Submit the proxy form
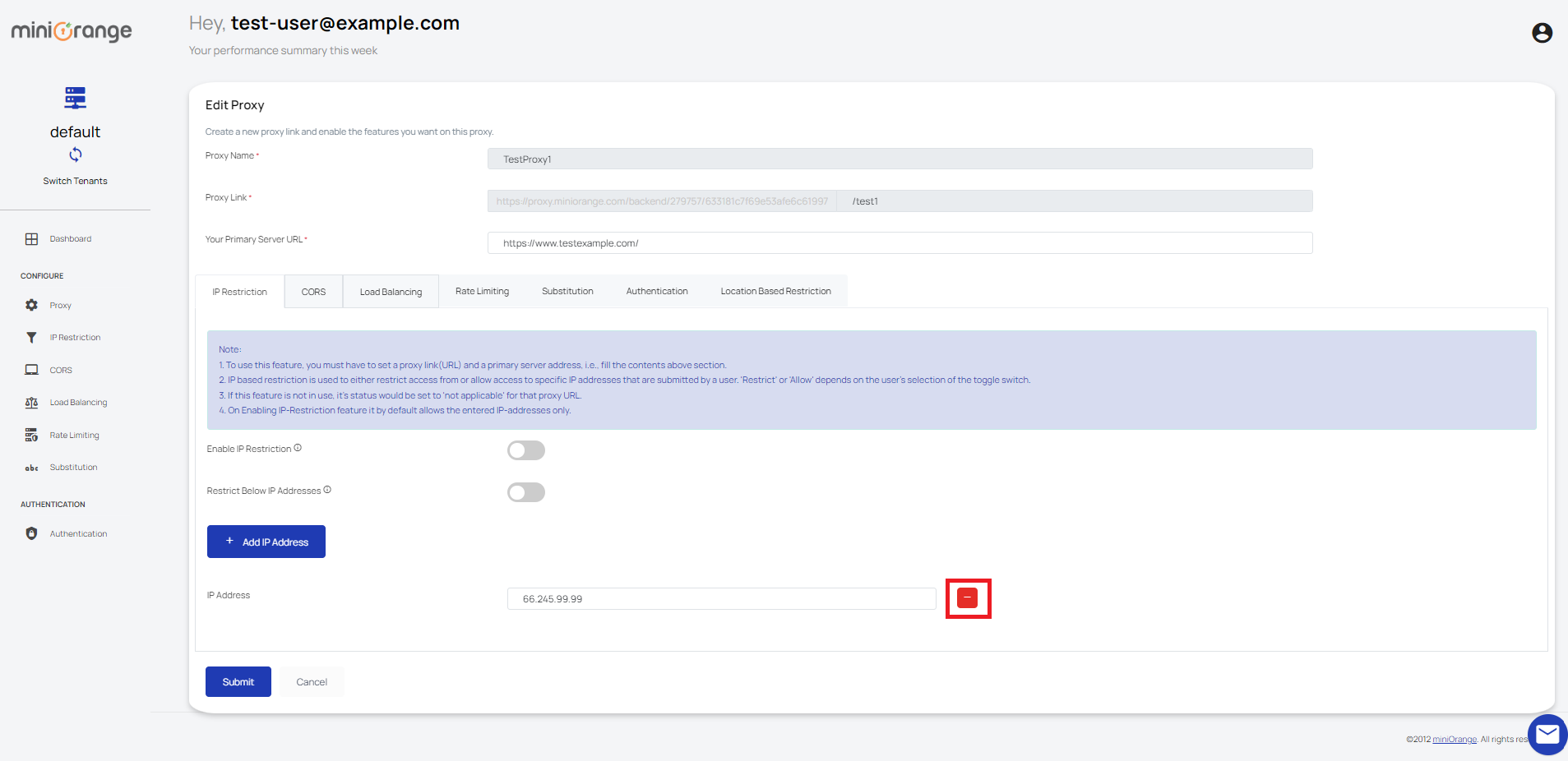Screen dimensions: 1568x761 click(238, 682)
